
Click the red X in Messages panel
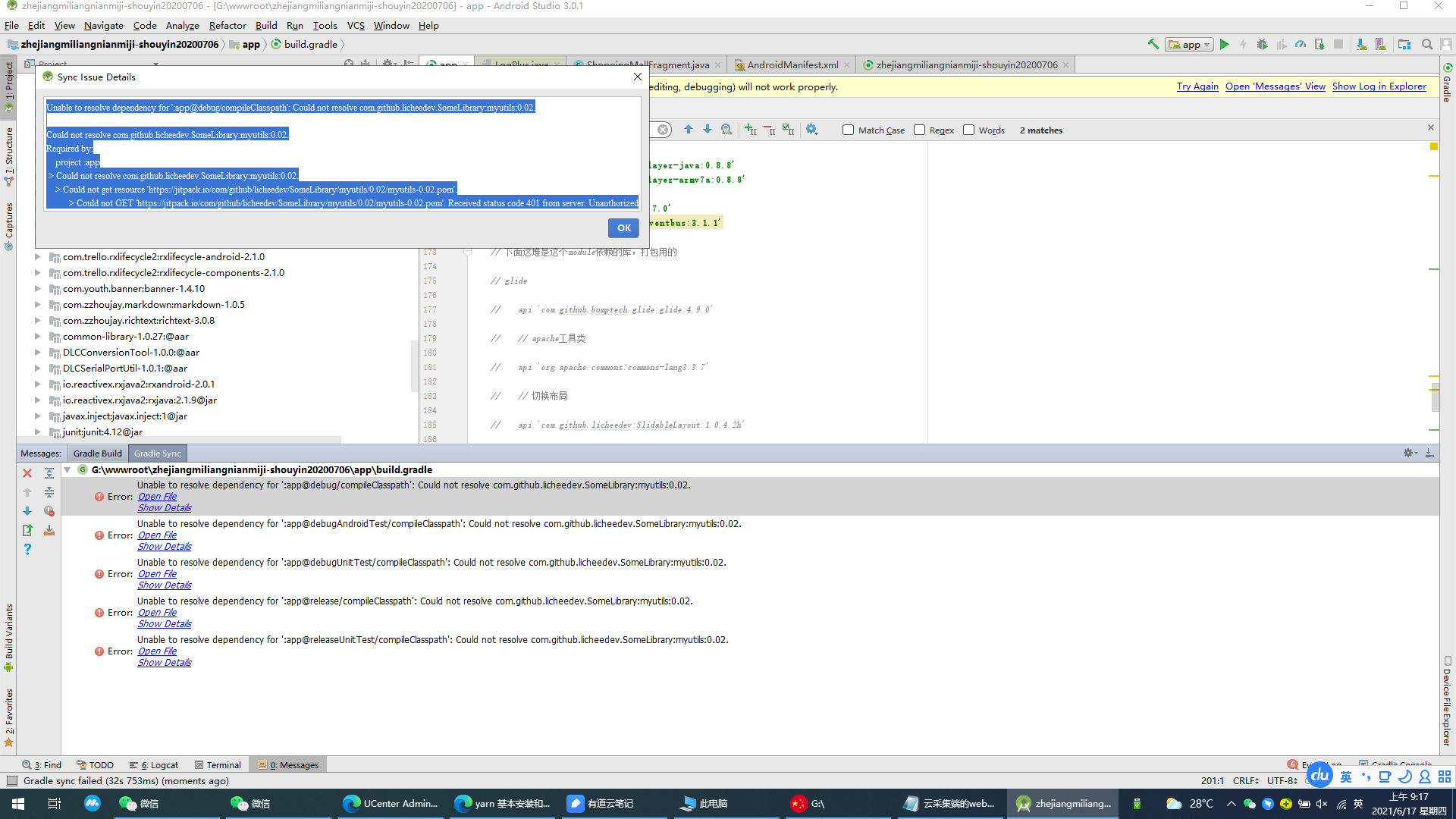click(27, 473)
